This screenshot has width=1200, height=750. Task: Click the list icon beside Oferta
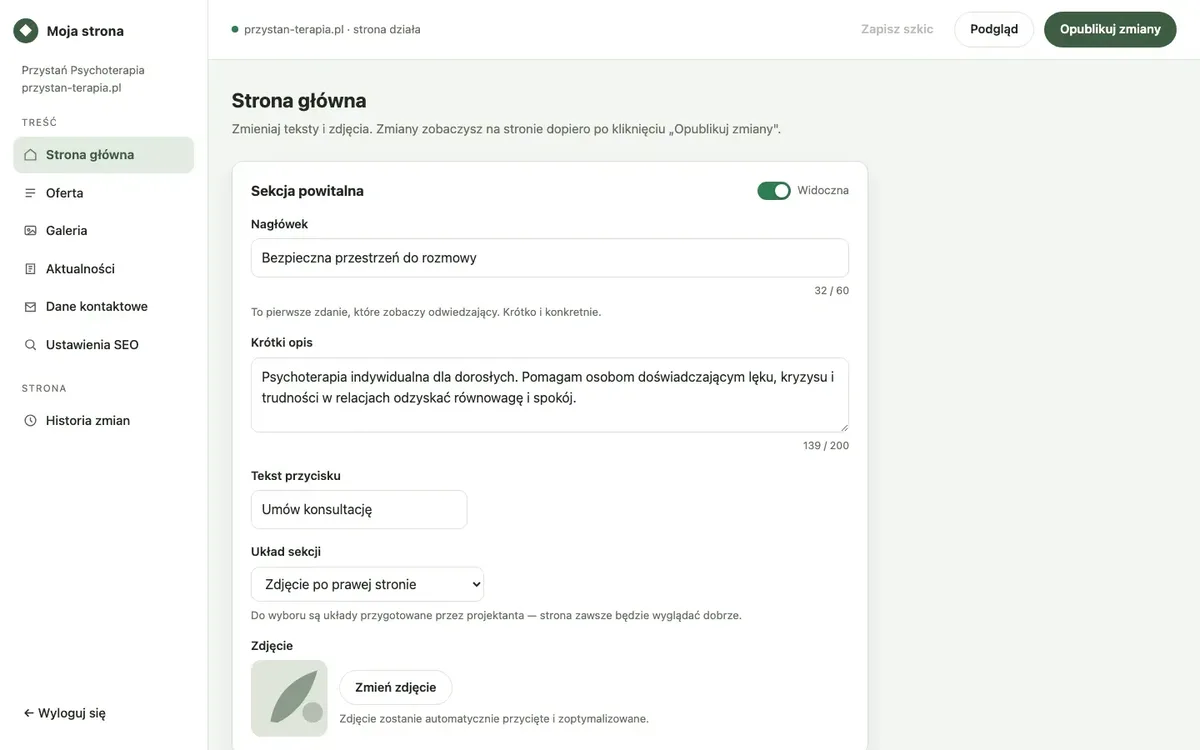click(x=30, y=193)
